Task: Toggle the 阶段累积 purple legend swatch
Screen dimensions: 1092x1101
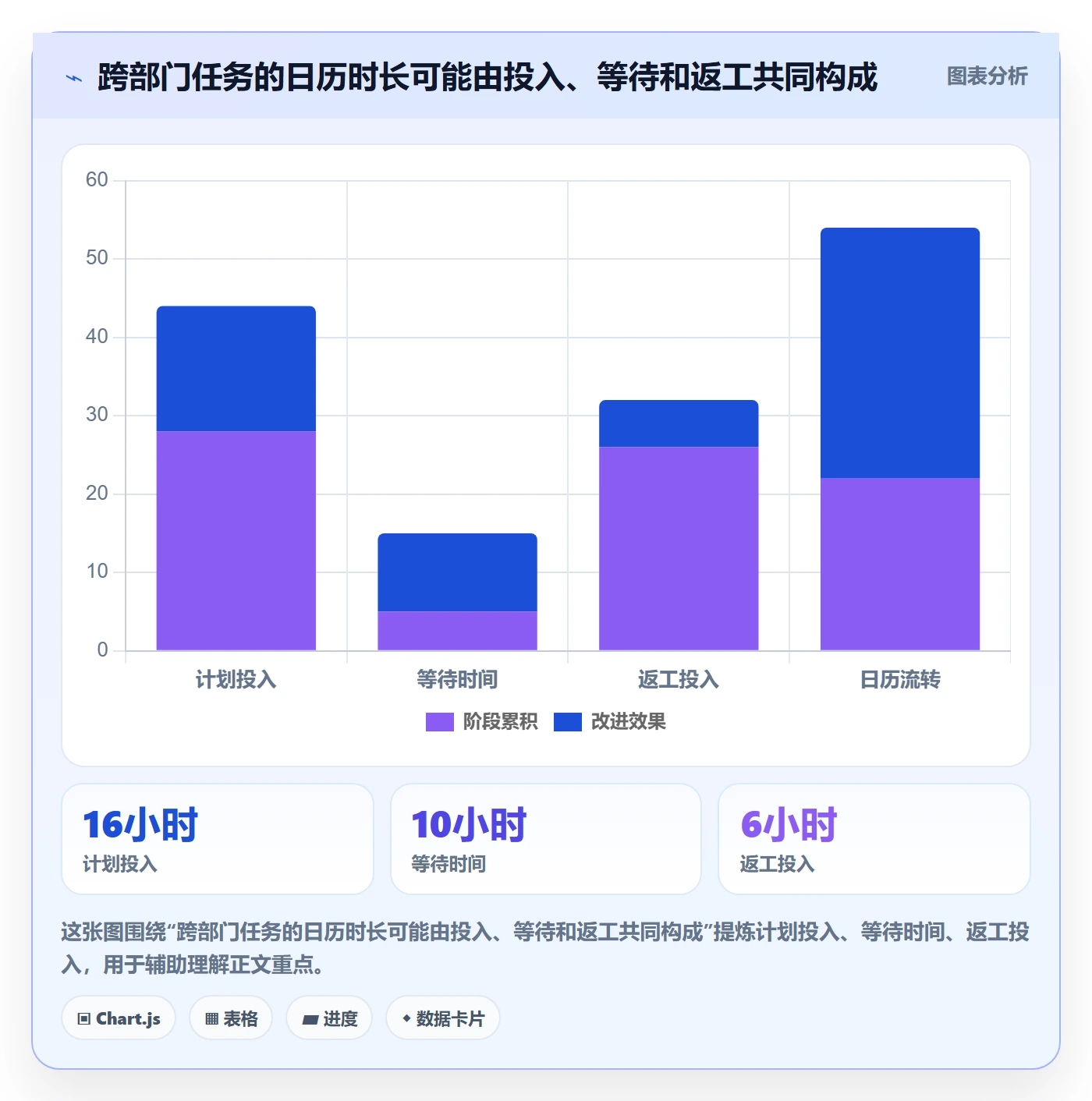Action: coord(439,722)
